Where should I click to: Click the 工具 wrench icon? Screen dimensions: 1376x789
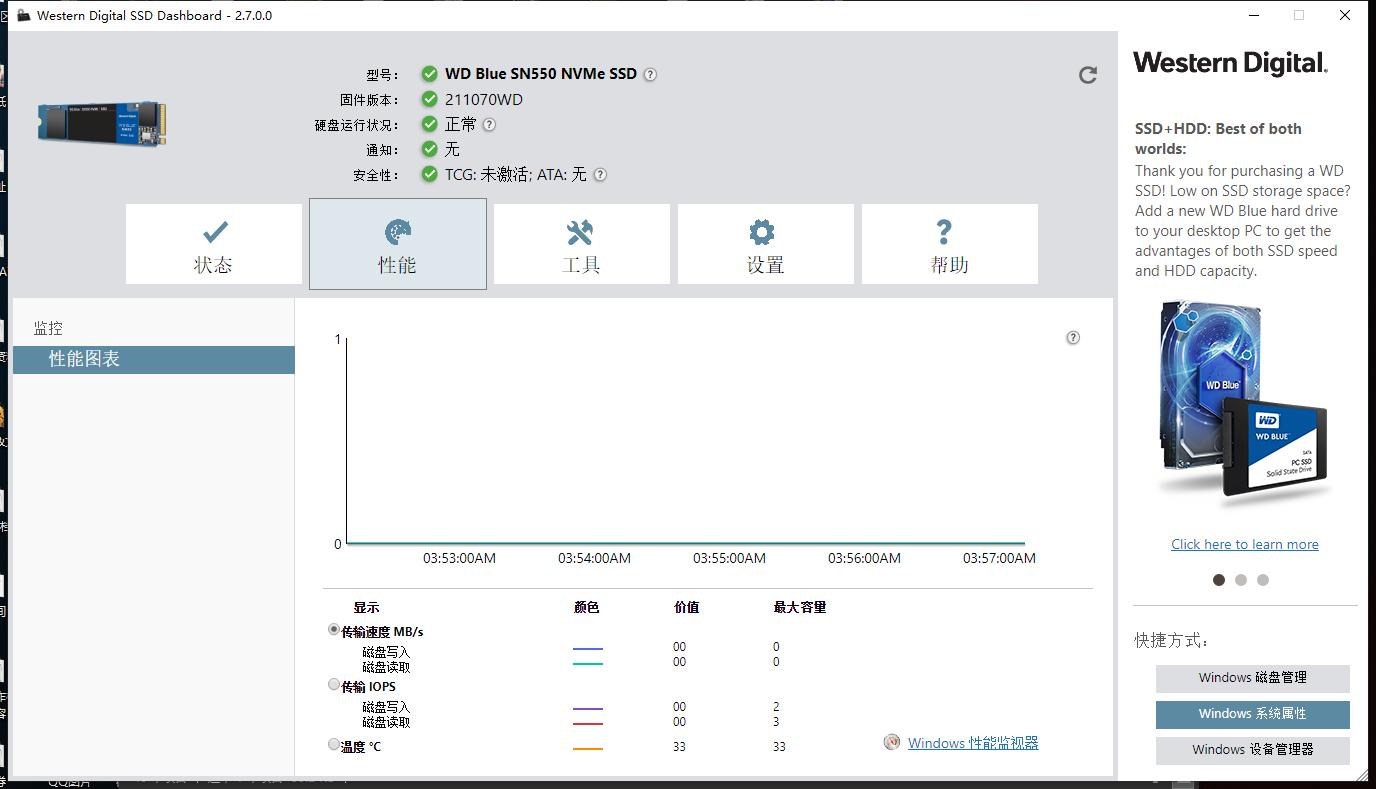581,231
